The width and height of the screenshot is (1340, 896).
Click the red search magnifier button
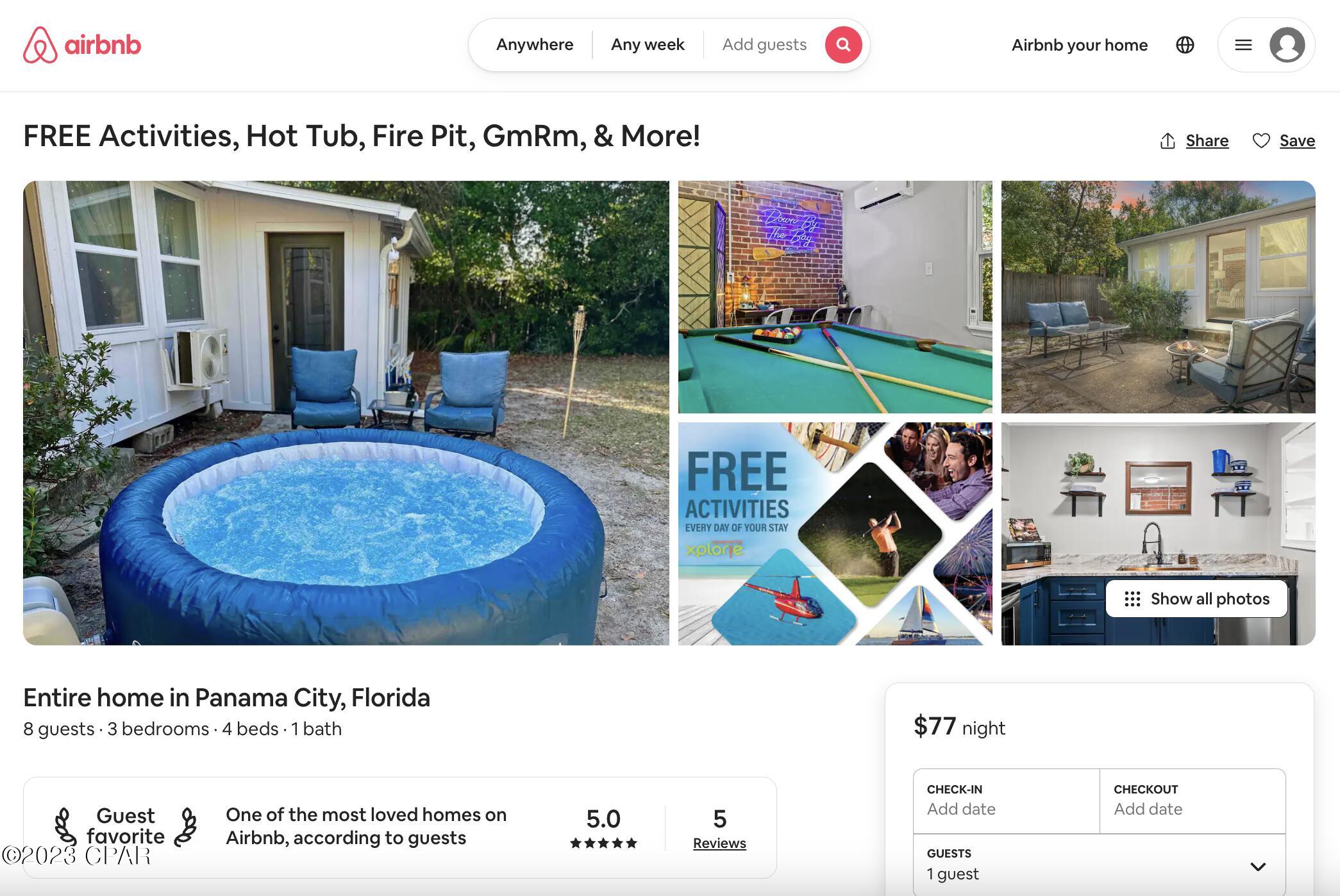843,45
